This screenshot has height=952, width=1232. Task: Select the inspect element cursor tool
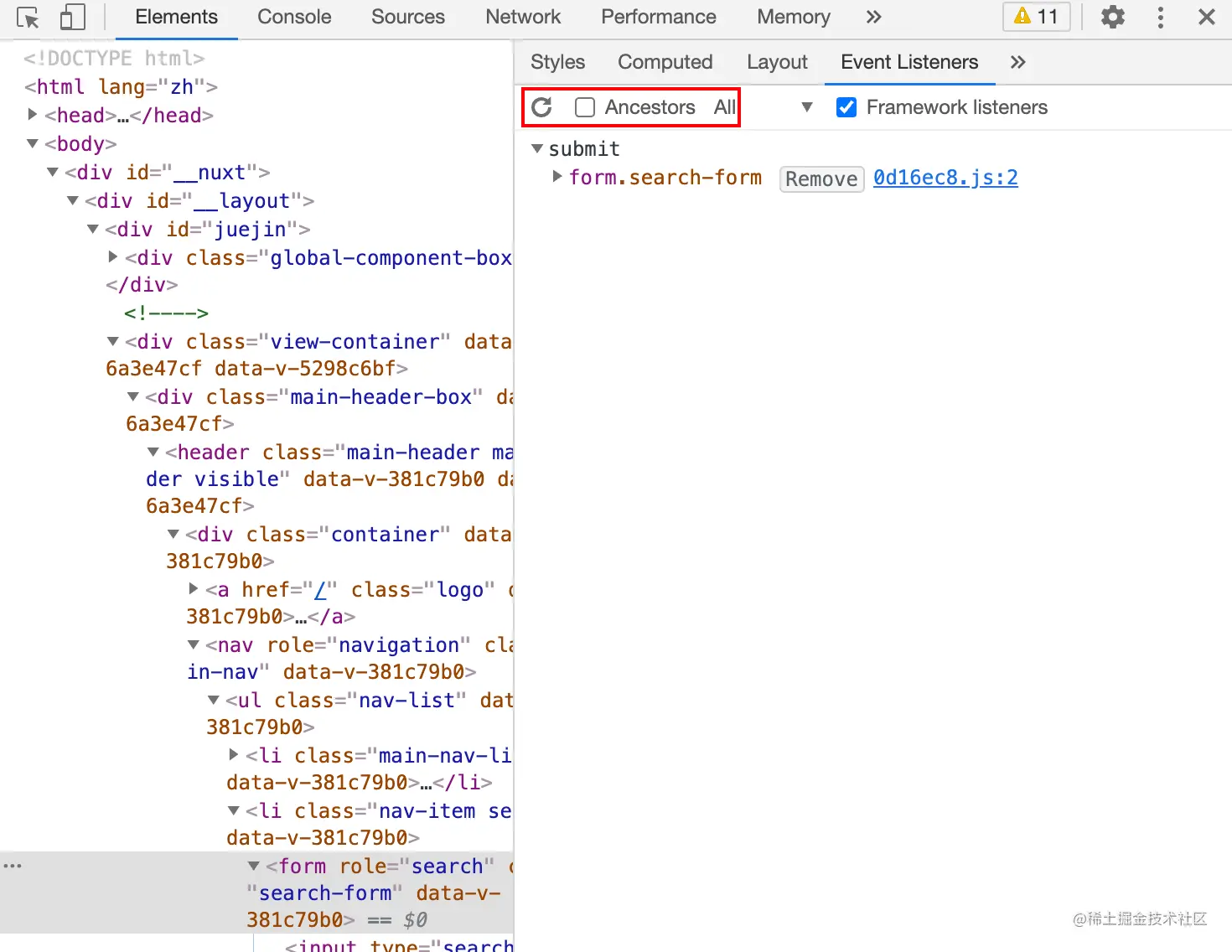click(x=28, y=17)
